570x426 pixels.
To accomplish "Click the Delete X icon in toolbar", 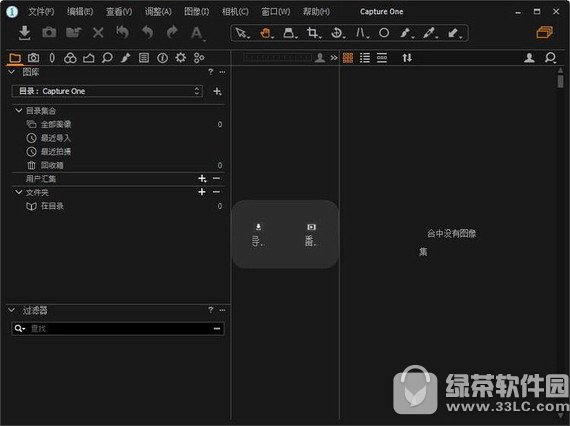I will tap(98, 33).
